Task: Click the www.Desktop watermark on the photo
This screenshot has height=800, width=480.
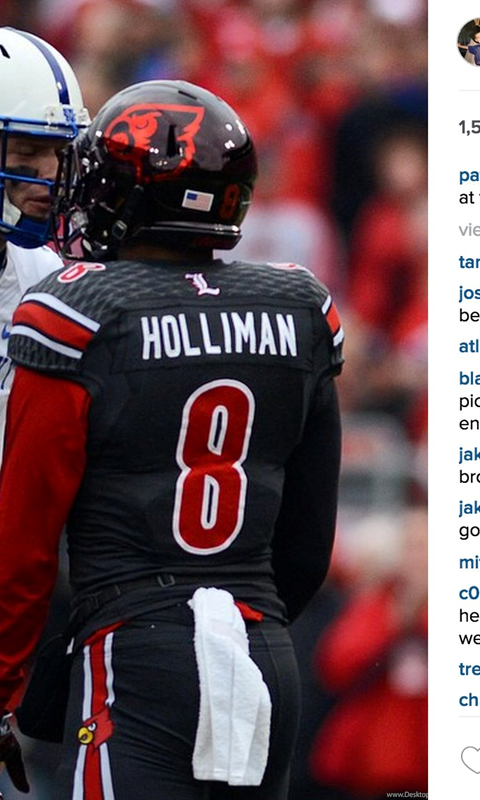Action: [x=407, y=794]
